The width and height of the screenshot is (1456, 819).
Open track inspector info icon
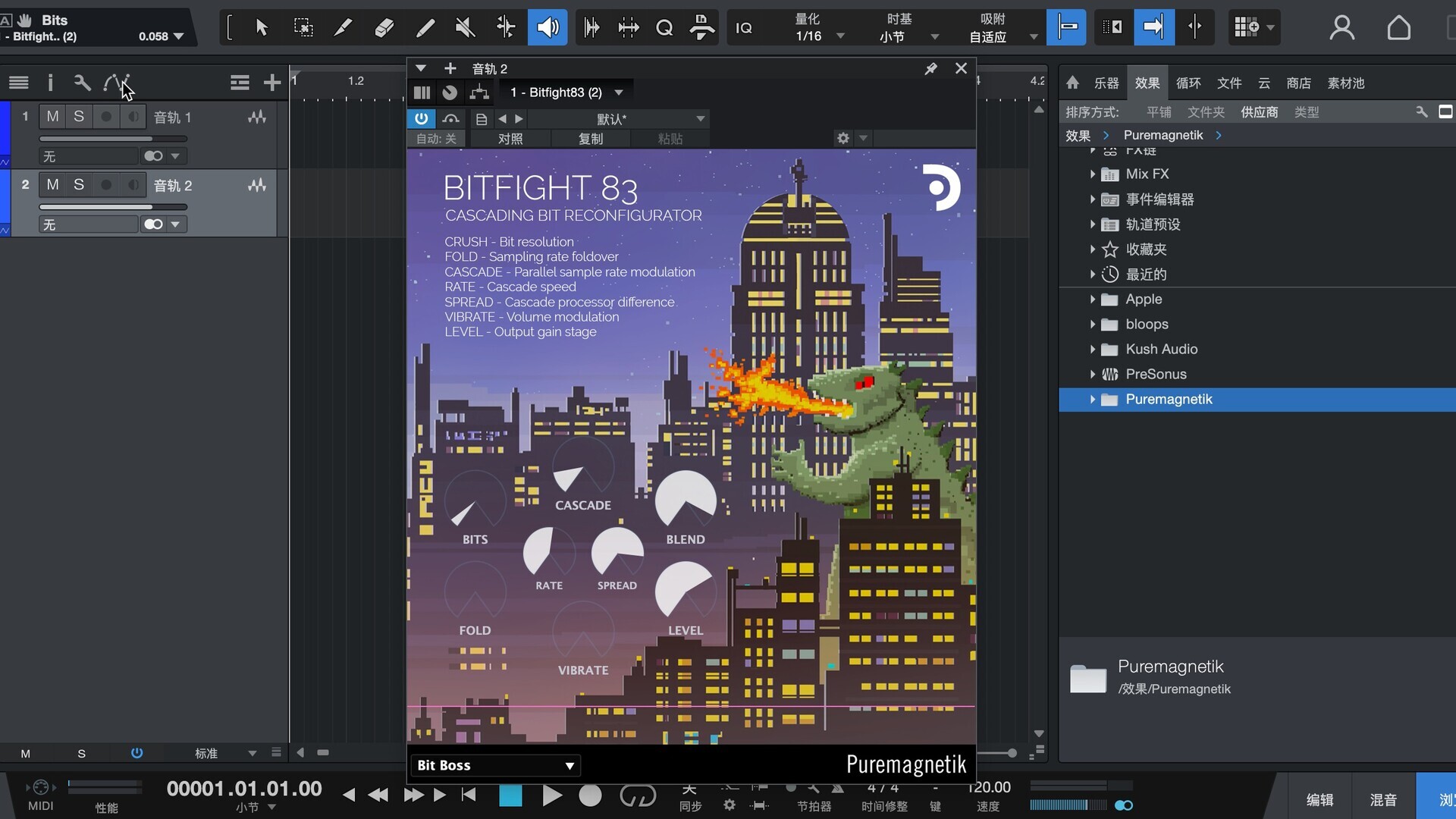(x=50, y=82)
